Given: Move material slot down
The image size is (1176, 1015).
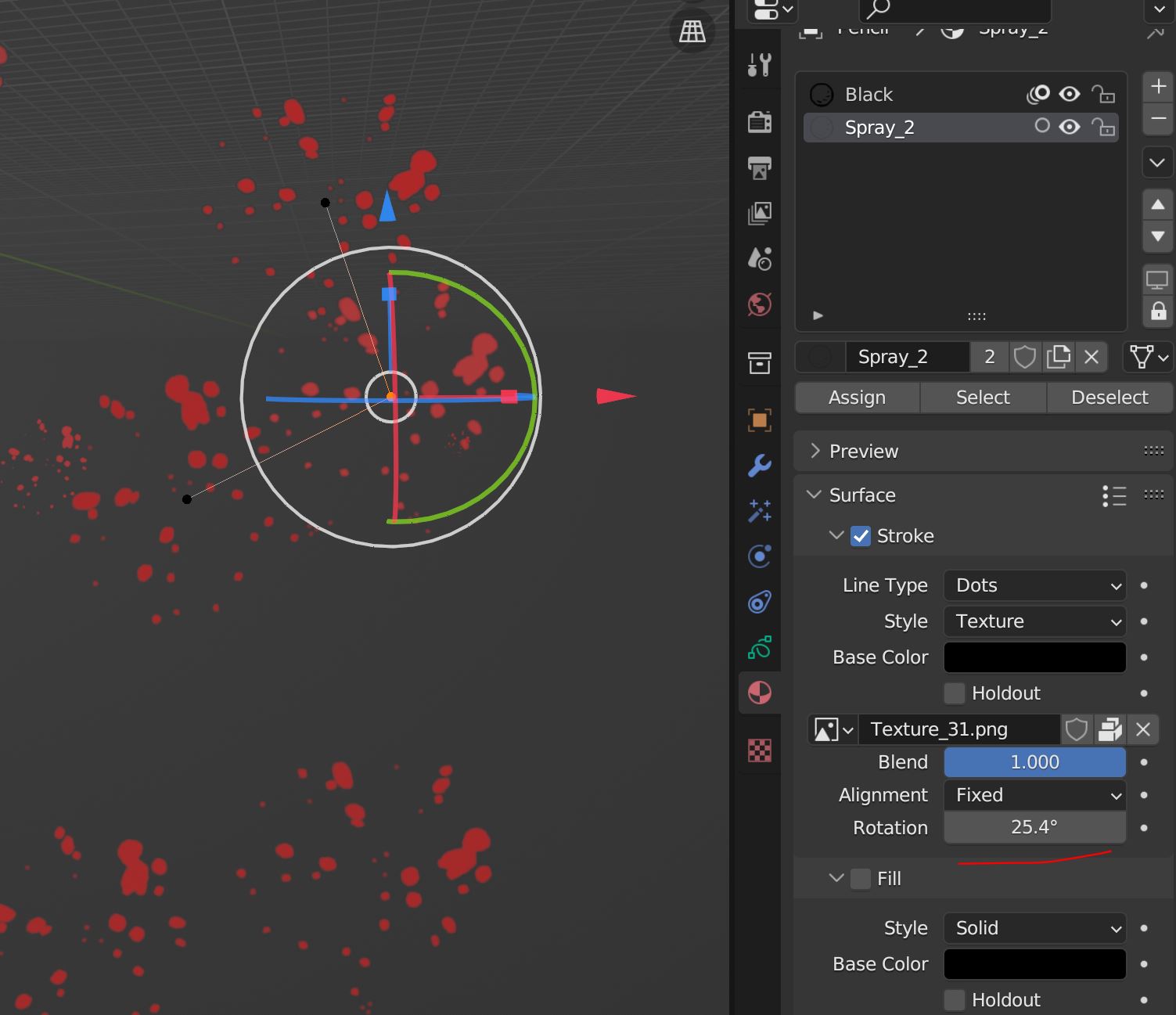Looking at the screenshot, I should pyautogui.click(x=1158, y=236).
